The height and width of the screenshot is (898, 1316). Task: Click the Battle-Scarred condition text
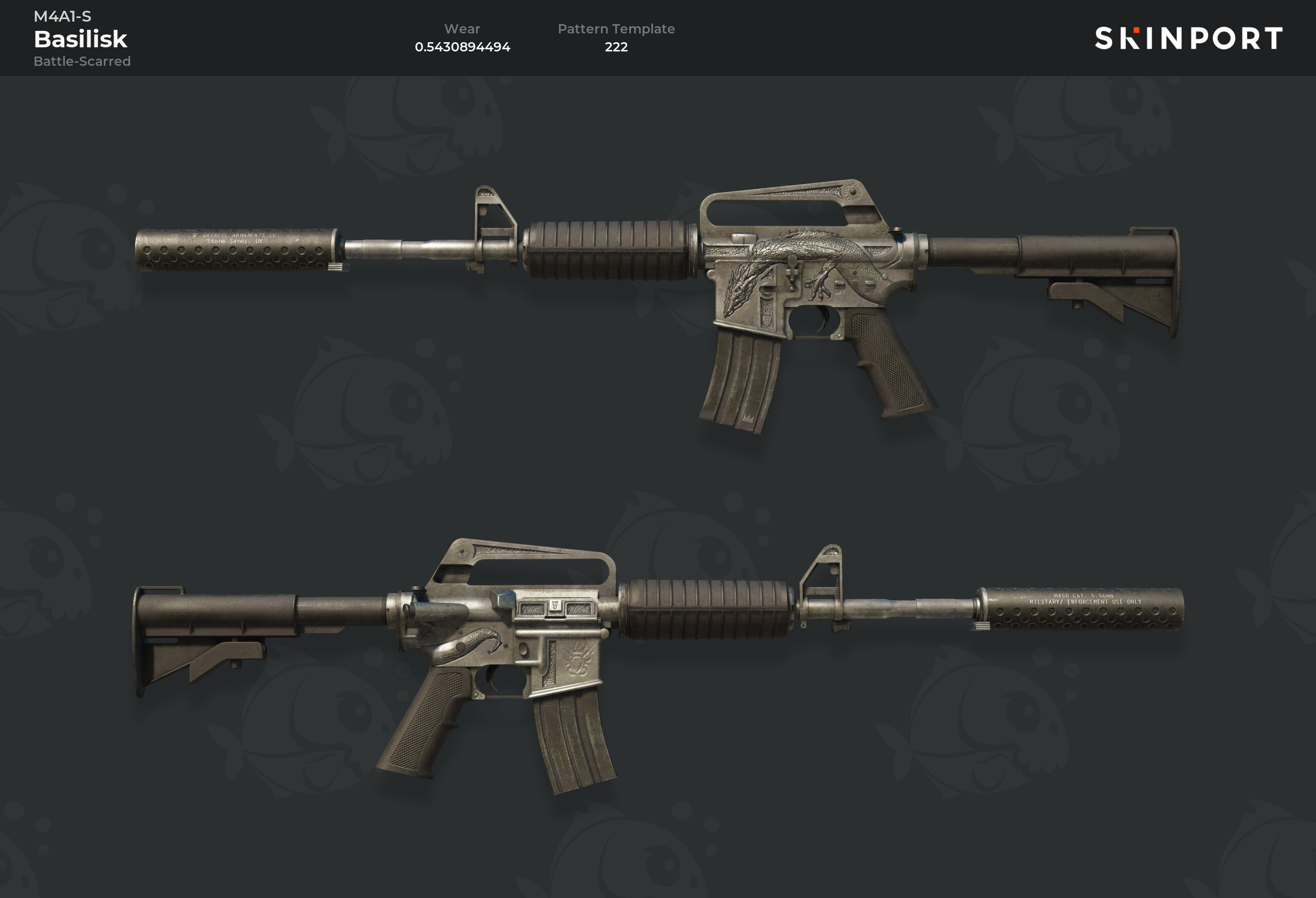[82, 61]
